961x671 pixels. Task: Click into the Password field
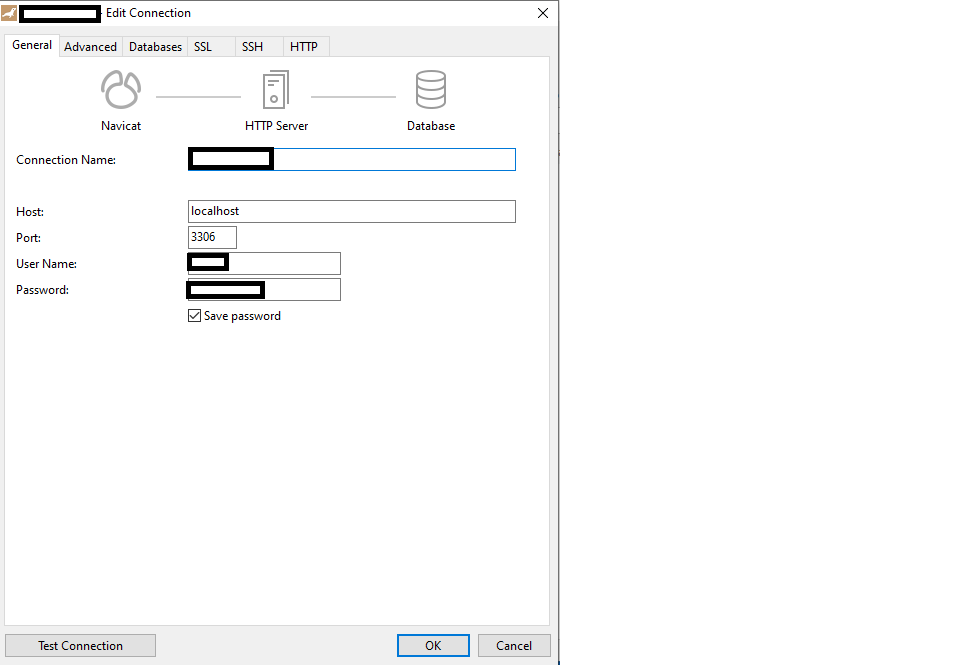click(x=301, y=289)
